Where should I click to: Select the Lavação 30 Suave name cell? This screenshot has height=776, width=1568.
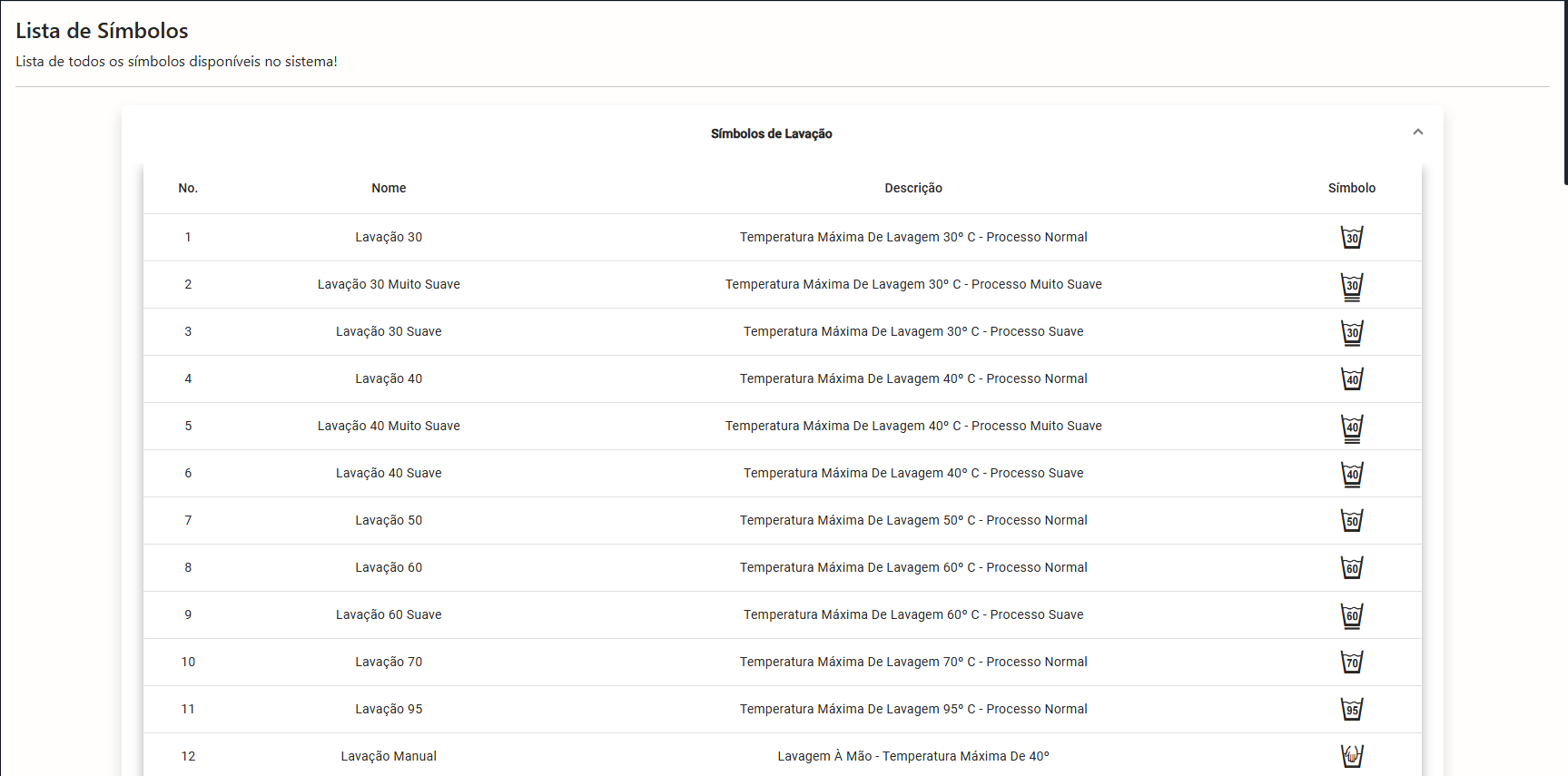coord(389,331)
